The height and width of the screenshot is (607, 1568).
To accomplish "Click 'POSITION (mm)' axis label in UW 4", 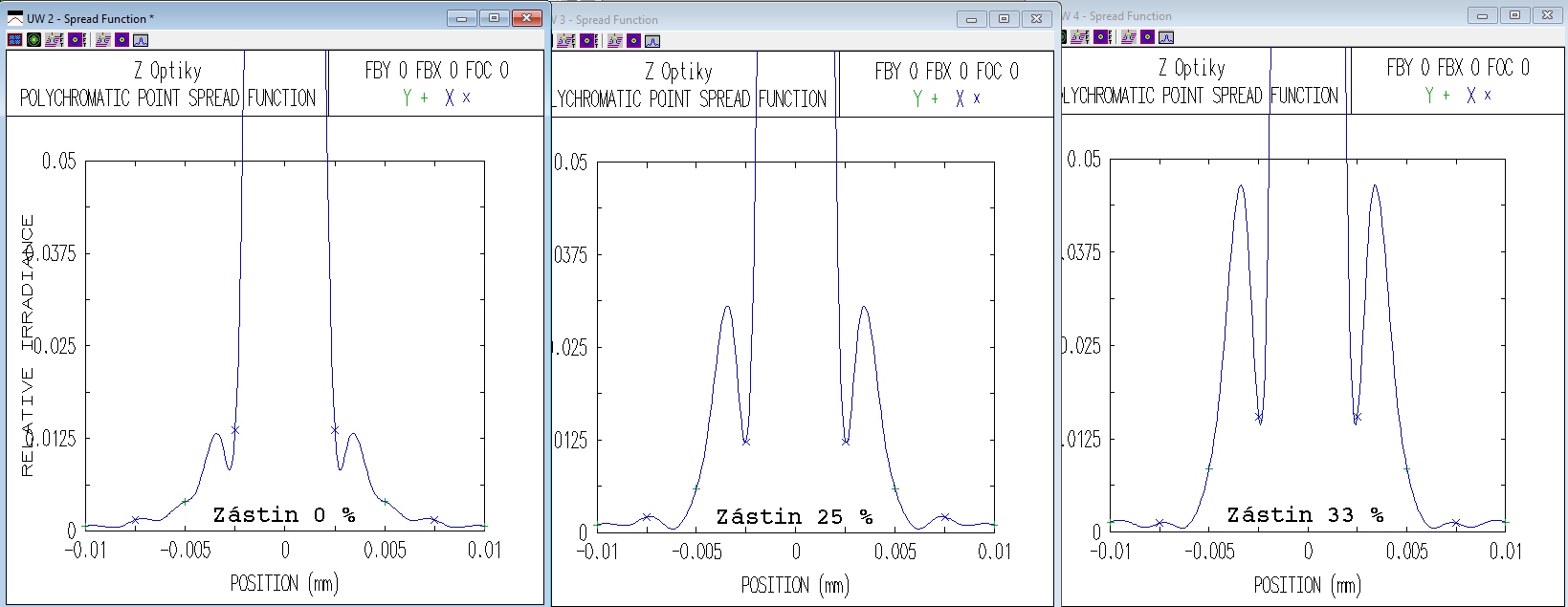I will [x=1307, y=585].
